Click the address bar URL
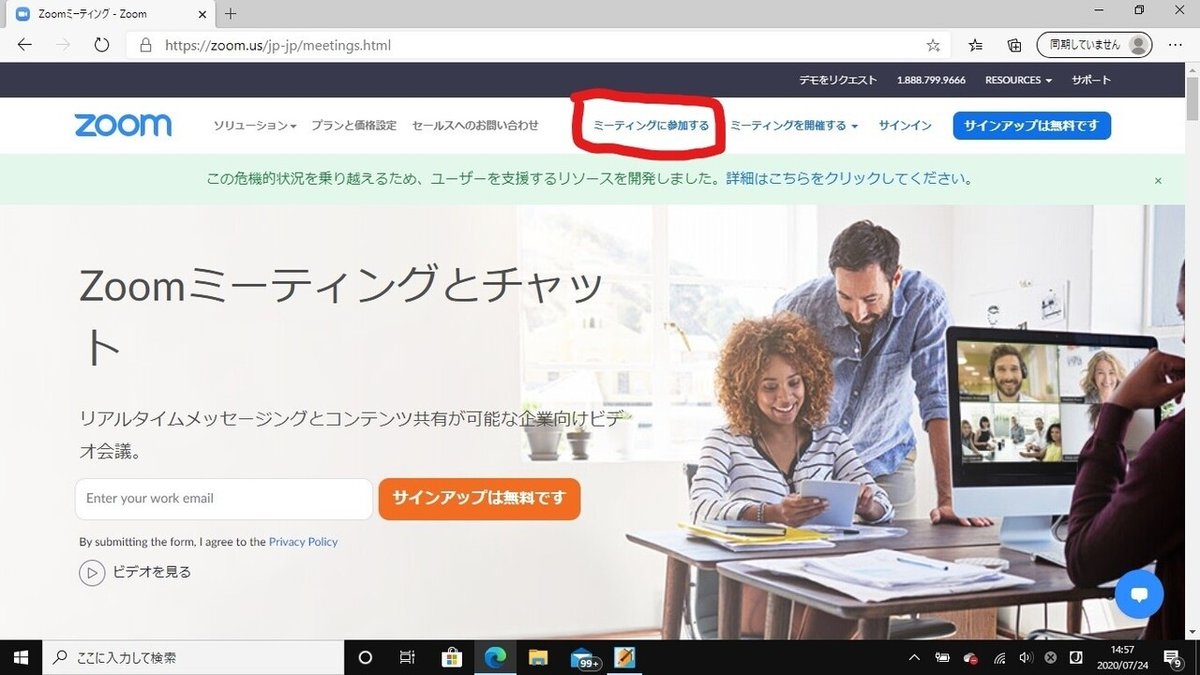Image resolution: width=1200 pixels, height=675 pixels. (x=278, y=45)
